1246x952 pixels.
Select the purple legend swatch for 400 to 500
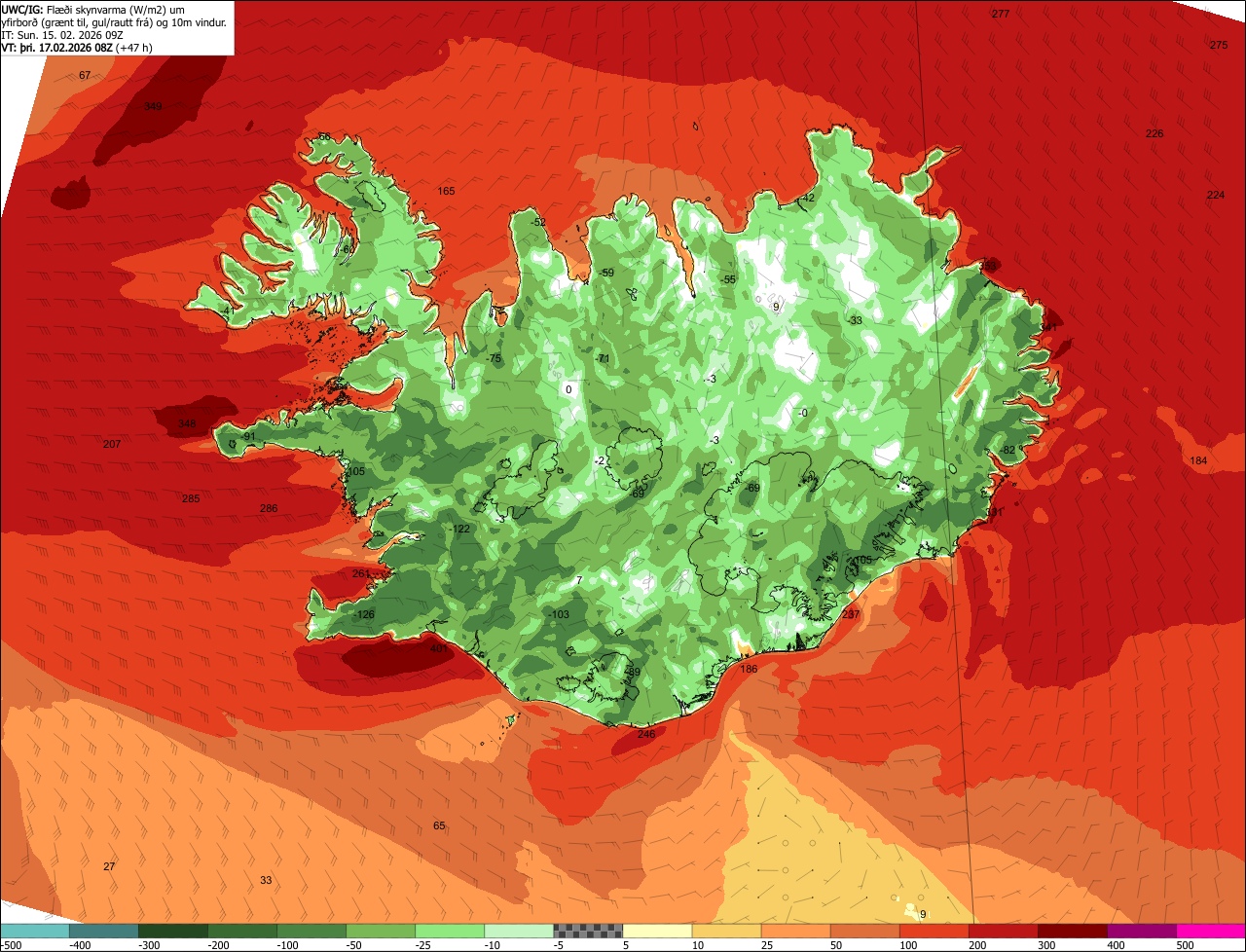[1142, 930]
